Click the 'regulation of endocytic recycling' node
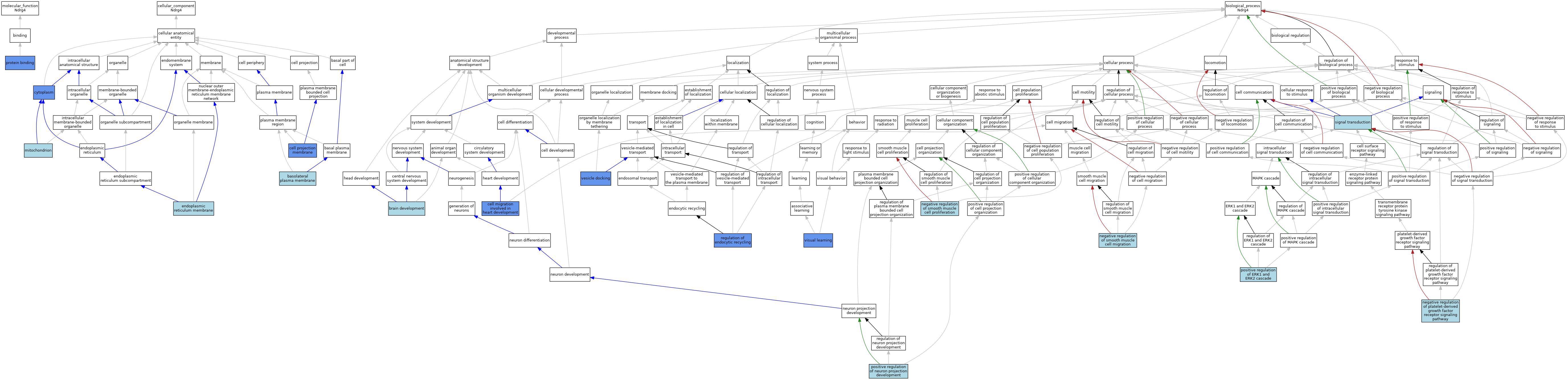The image size is (1568, 380). click(x=733, y=240)
